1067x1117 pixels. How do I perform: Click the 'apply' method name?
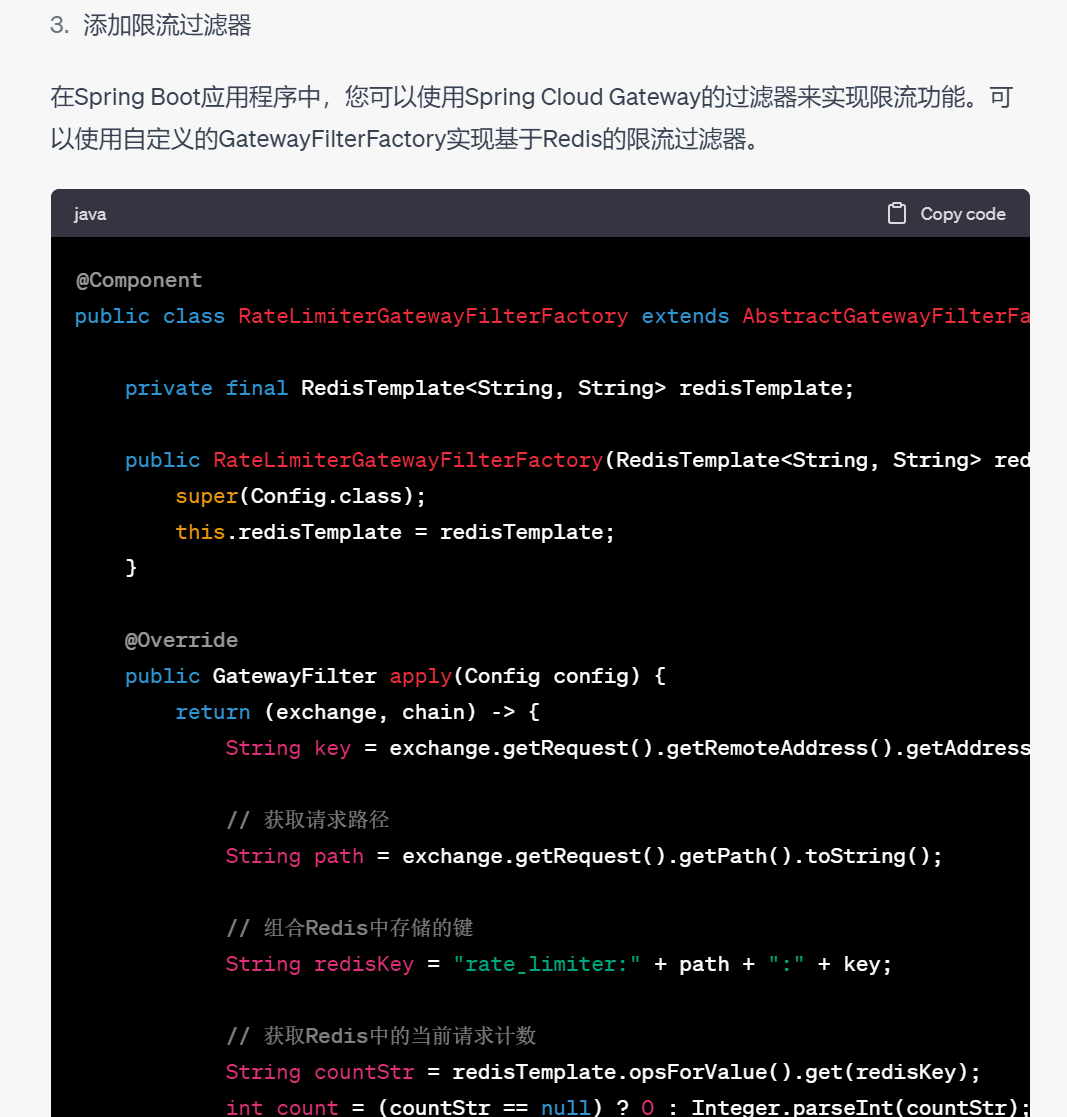point(420,676)
